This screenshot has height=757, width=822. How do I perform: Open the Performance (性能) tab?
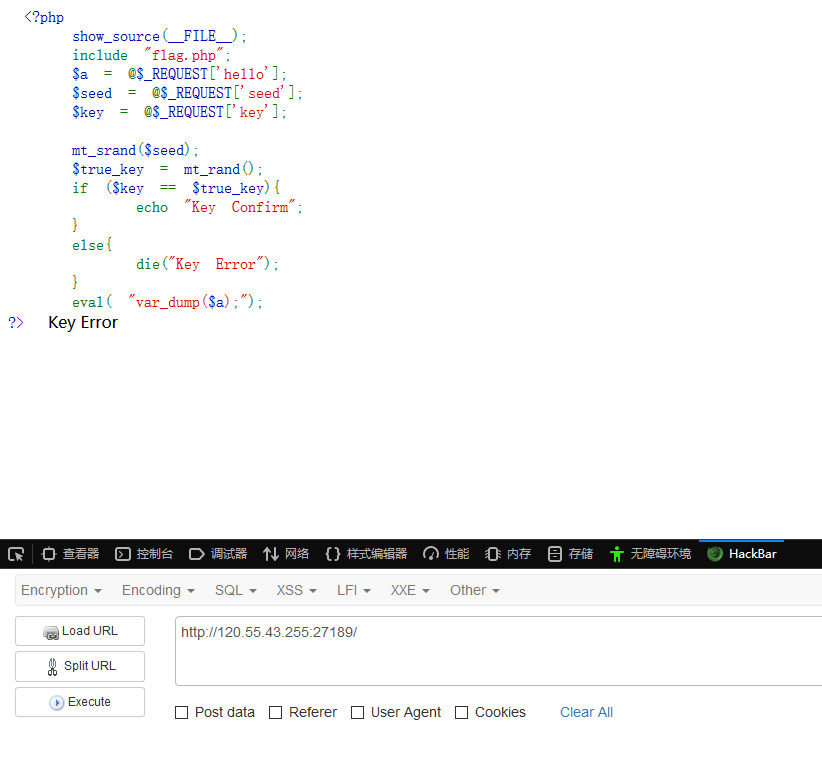[446, 554]
